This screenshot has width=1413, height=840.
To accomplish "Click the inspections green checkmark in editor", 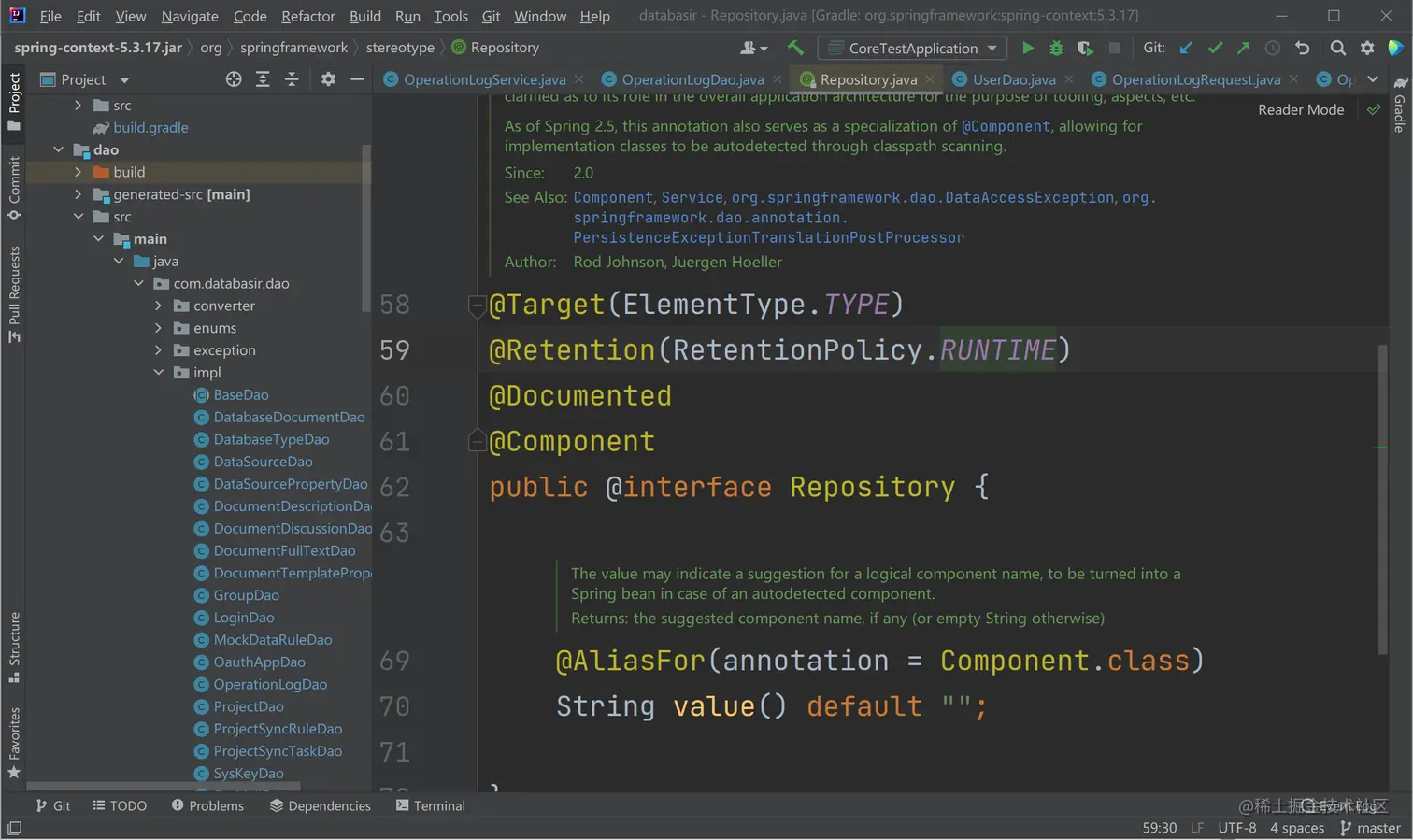I will click(x=1373, y=109).
